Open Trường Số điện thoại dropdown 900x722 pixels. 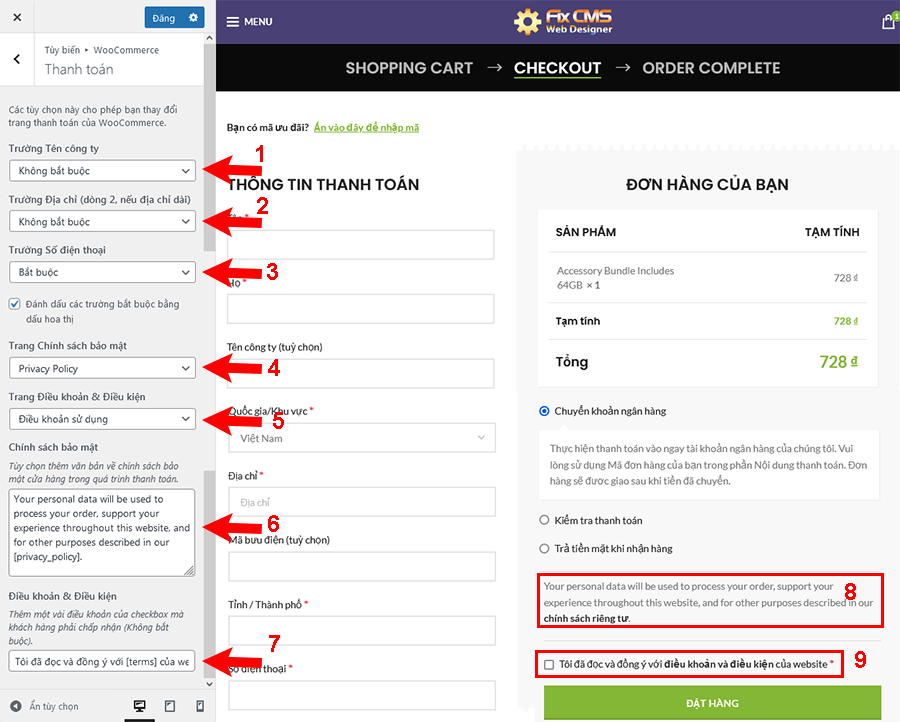(x=102, y=272)
